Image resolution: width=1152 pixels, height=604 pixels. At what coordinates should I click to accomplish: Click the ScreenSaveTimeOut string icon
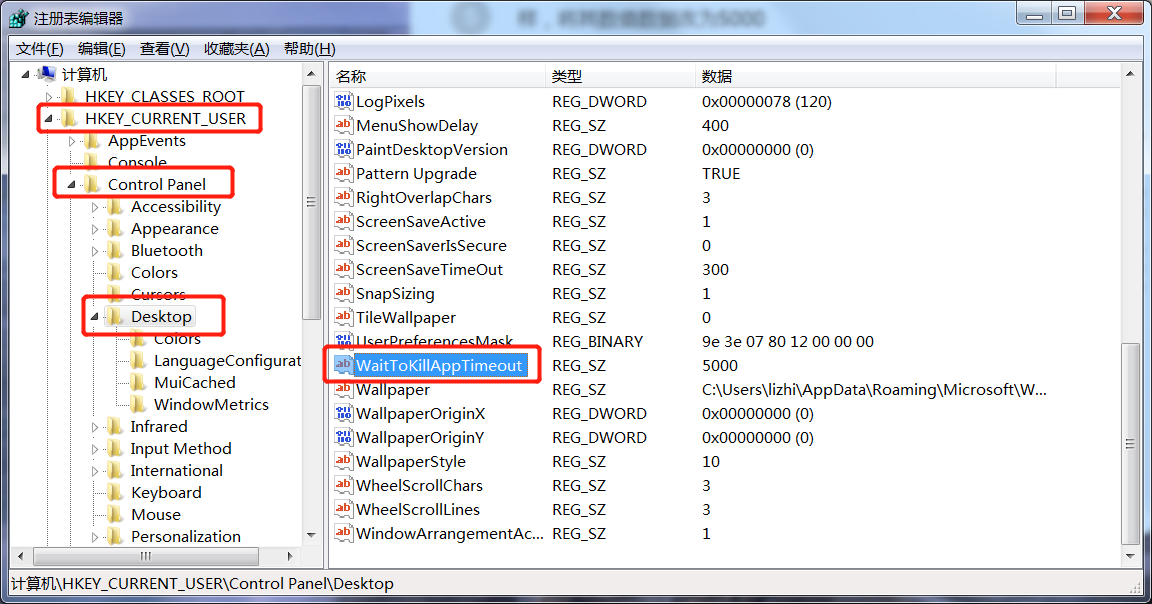pos(343,270)
